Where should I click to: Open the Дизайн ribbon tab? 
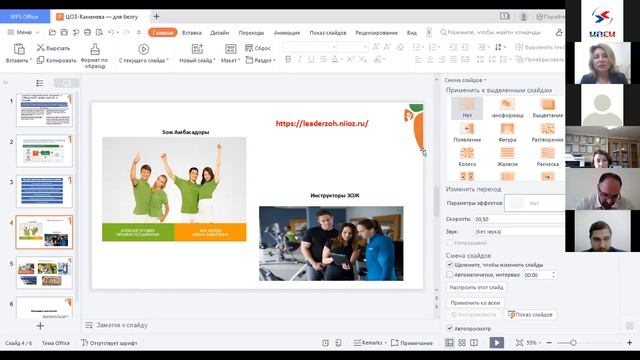[220, 33]
